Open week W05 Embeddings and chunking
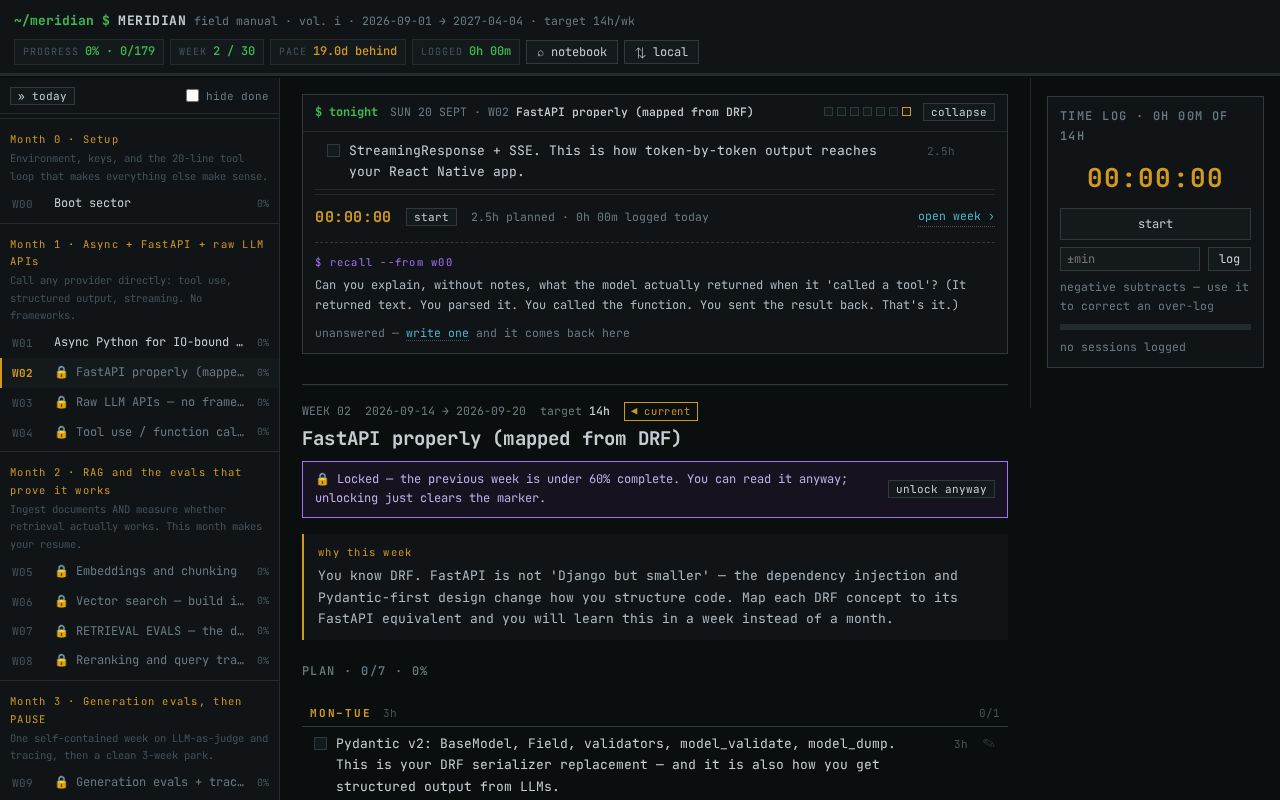1280x800 pixels. [x=140, y=571]
